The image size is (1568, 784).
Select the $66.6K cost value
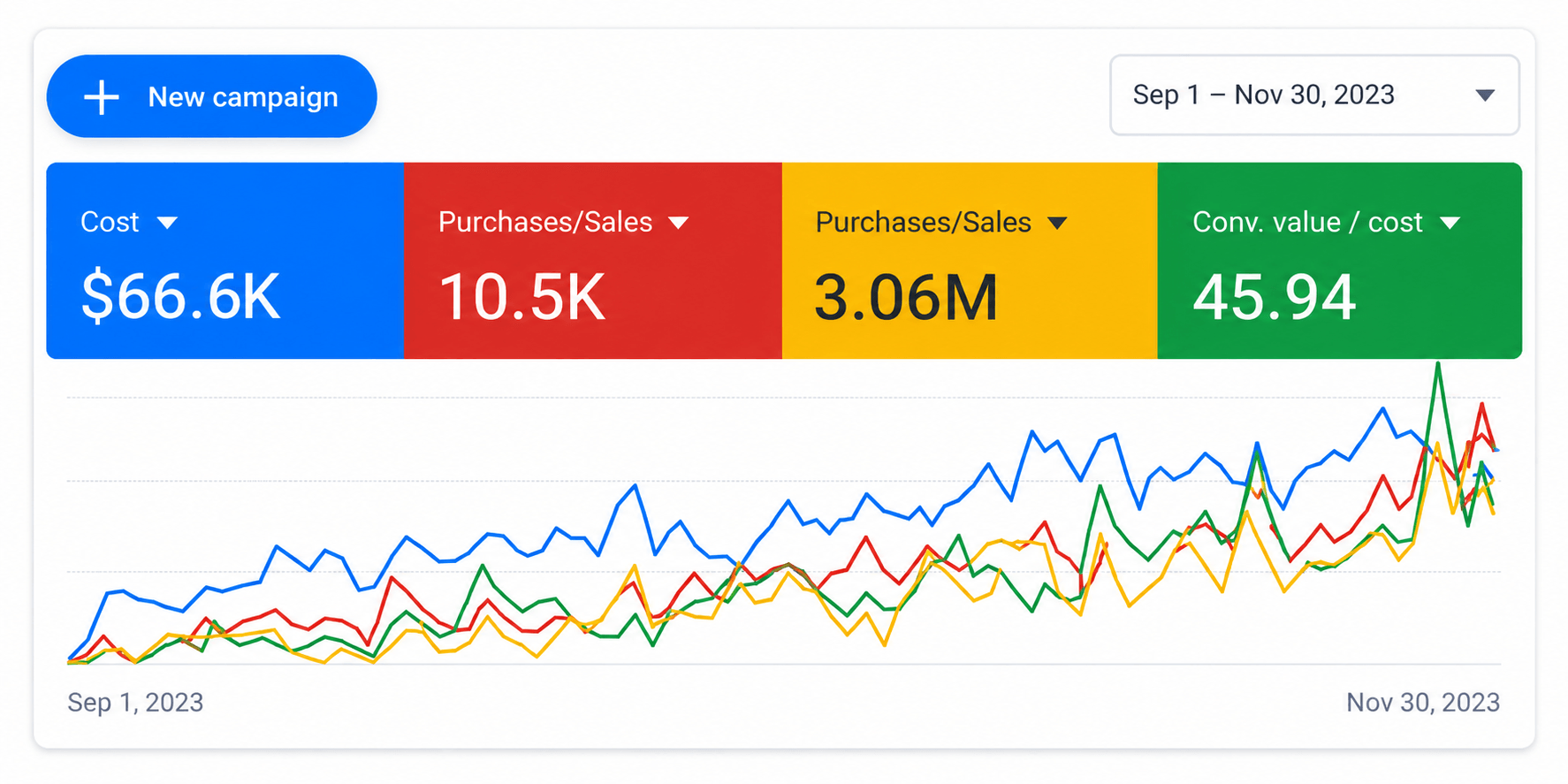click(180, 297)
